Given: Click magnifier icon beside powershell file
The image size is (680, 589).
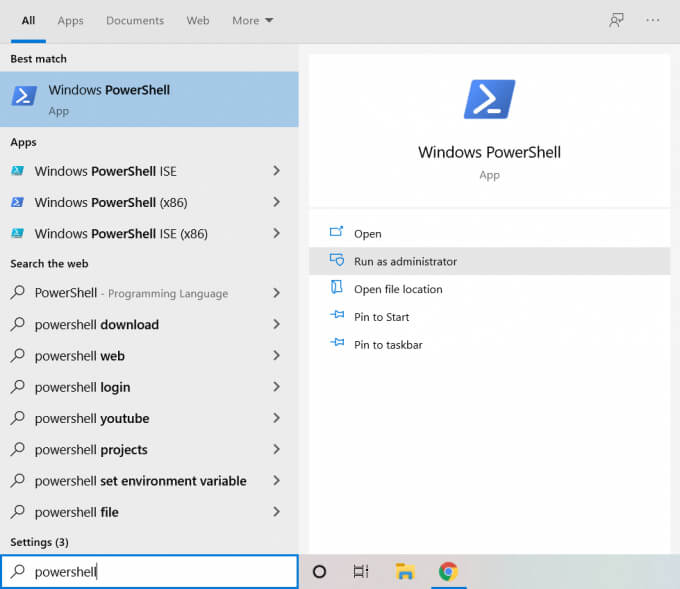Looking at the screenshot, I should (17, 511).
